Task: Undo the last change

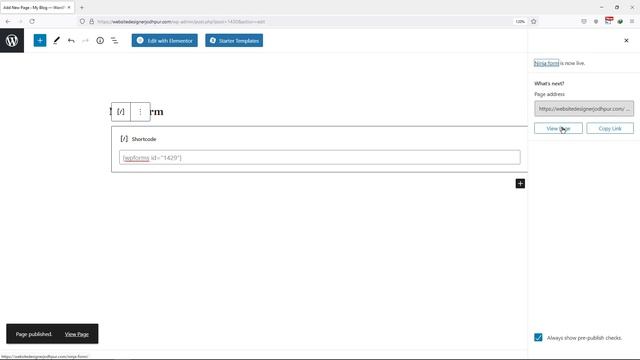Action: [x=71, y=40]
